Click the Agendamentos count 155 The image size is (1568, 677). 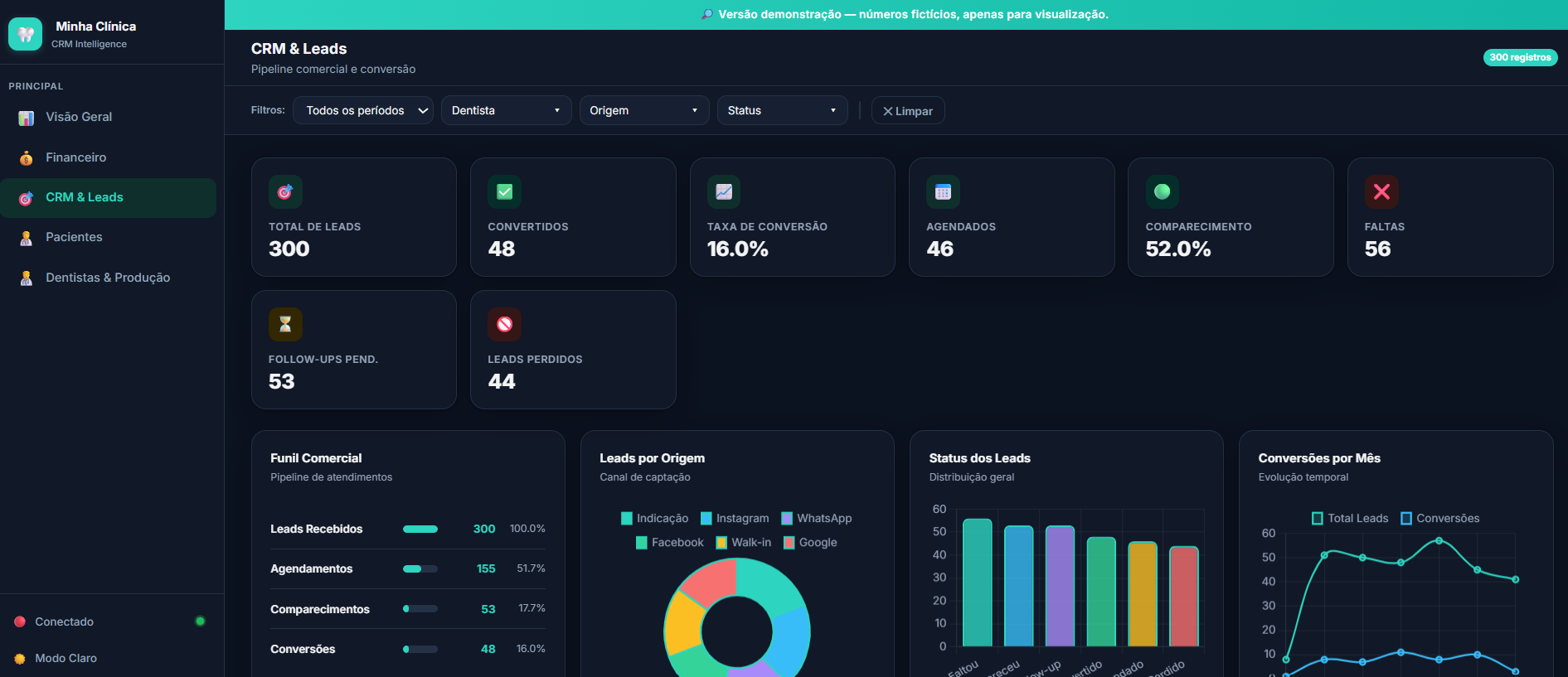(486, 568)
